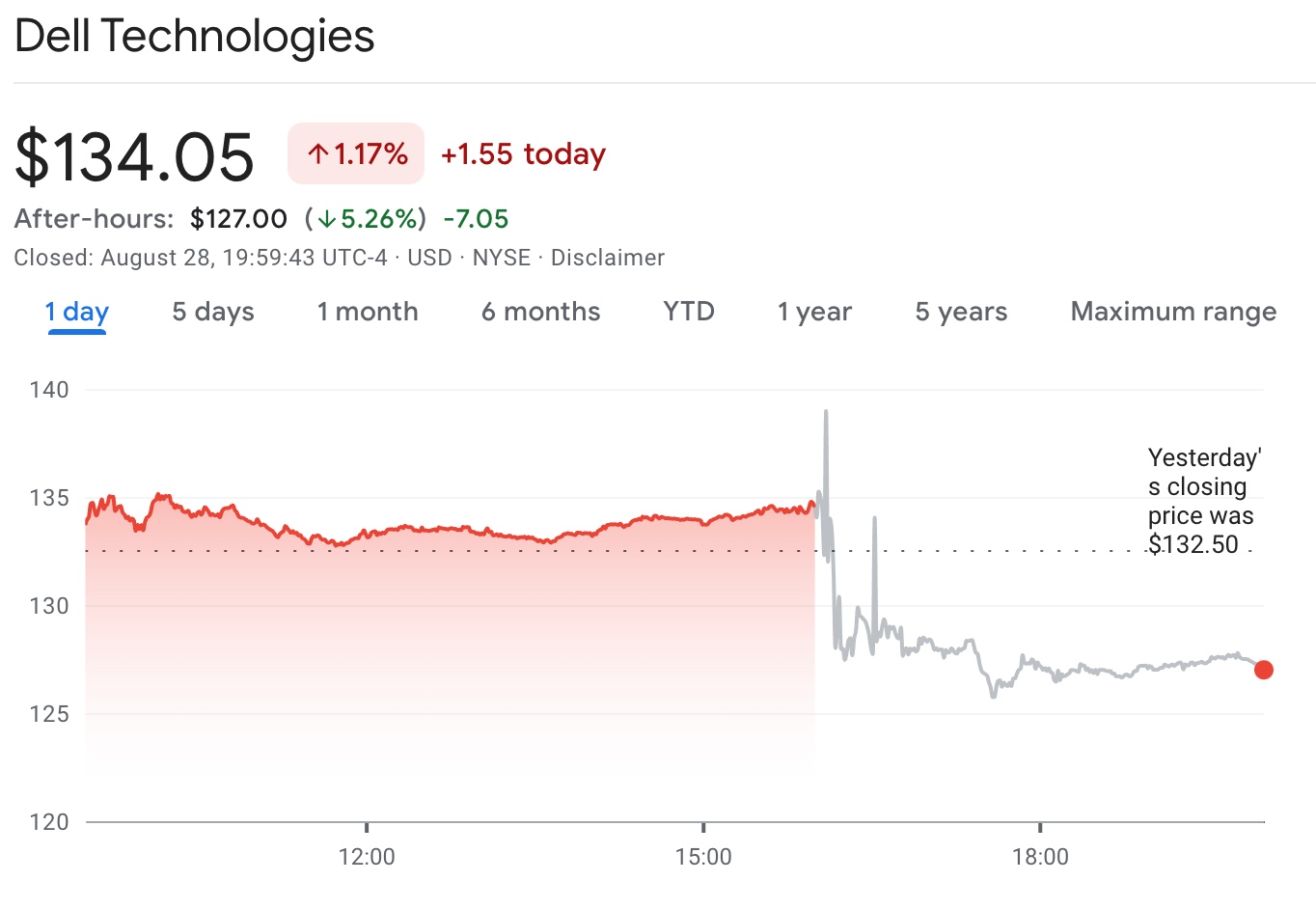Click the +1.55 today change value
This screenshot has height=909, width=1316.
pyautogui.click(x=523, y=152)
